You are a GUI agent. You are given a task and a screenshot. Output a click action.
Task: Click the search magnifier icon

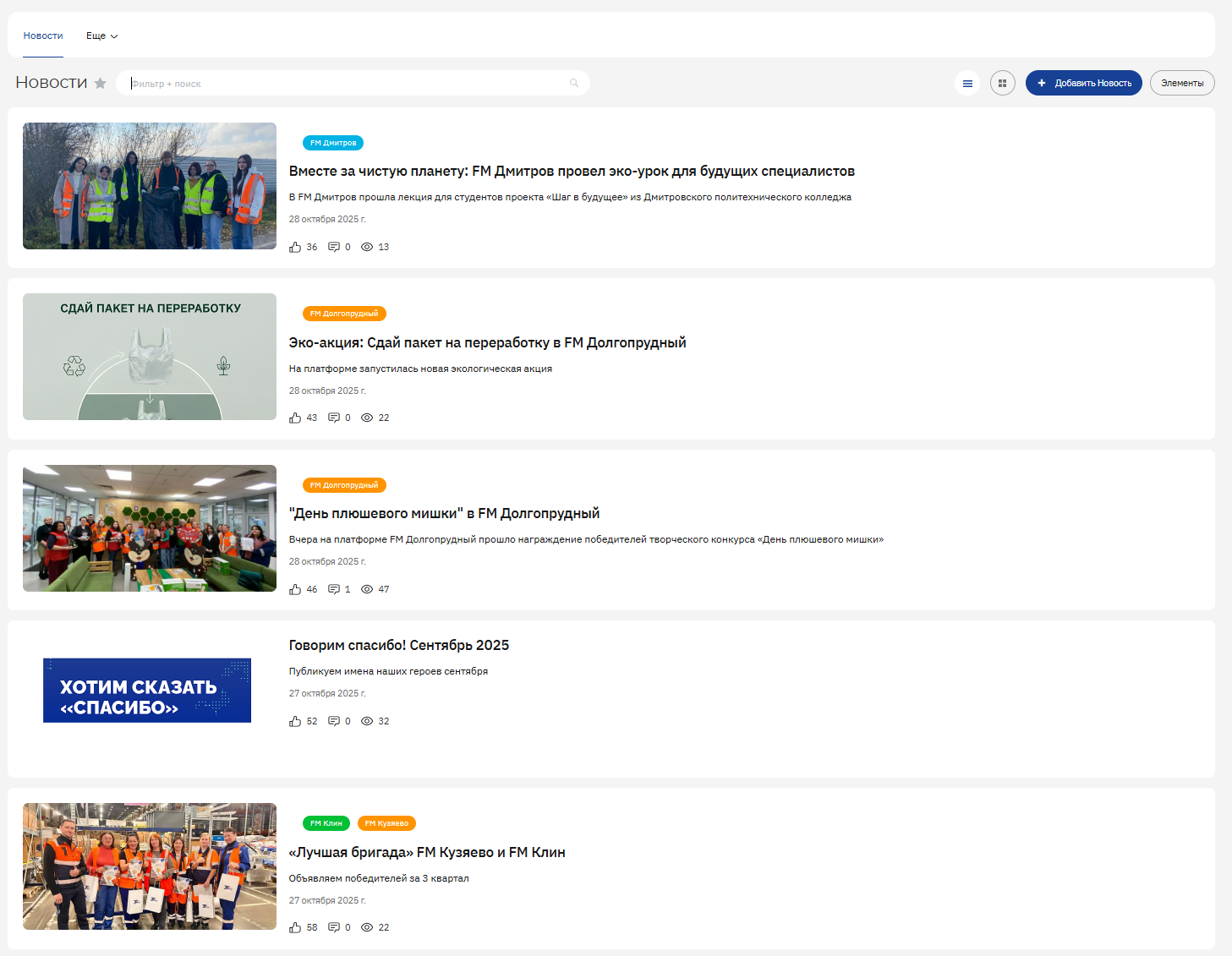(574, 83)
